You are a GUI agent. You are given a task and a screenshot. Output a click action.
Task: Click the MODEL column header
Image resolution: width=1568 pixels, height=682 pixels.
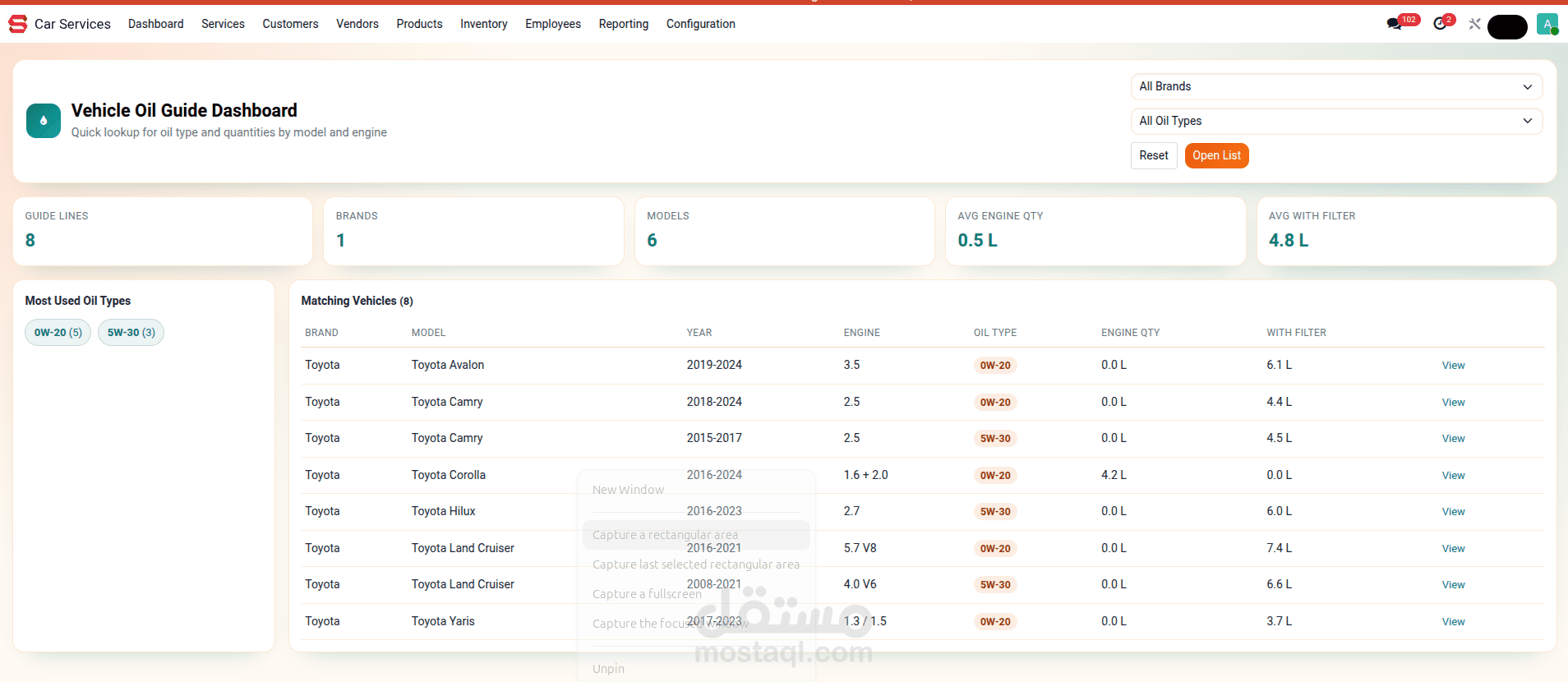[x=428, y=333]
